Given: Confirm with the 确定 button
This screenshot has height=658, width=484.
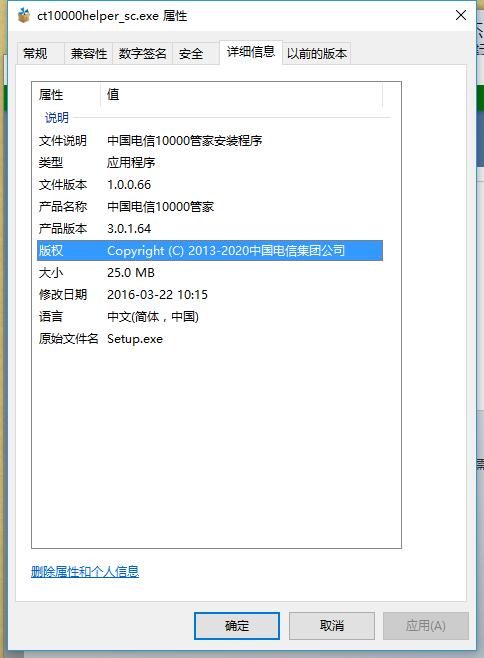Looking at the screenshot, I should 237,626.
